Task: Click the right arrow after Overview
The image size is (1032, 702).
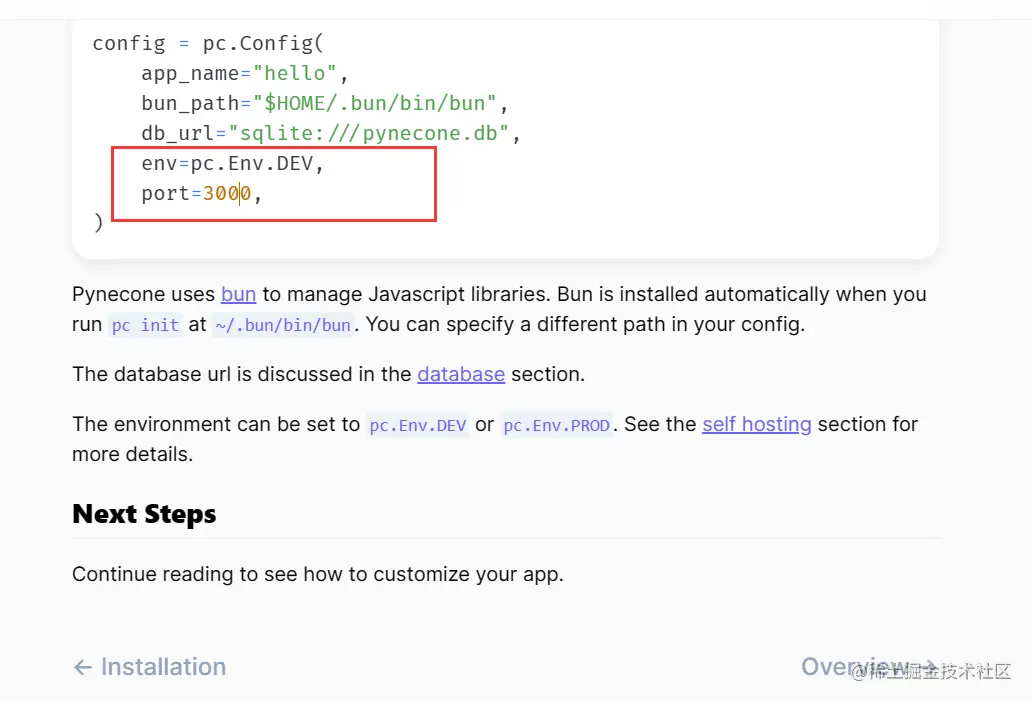Action: [928, 667]
